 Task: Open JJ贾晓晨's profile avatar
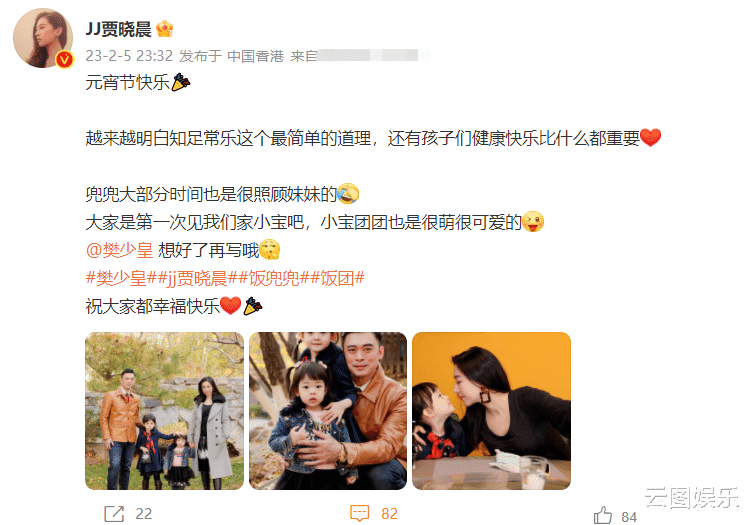click(x=43, y=37)
